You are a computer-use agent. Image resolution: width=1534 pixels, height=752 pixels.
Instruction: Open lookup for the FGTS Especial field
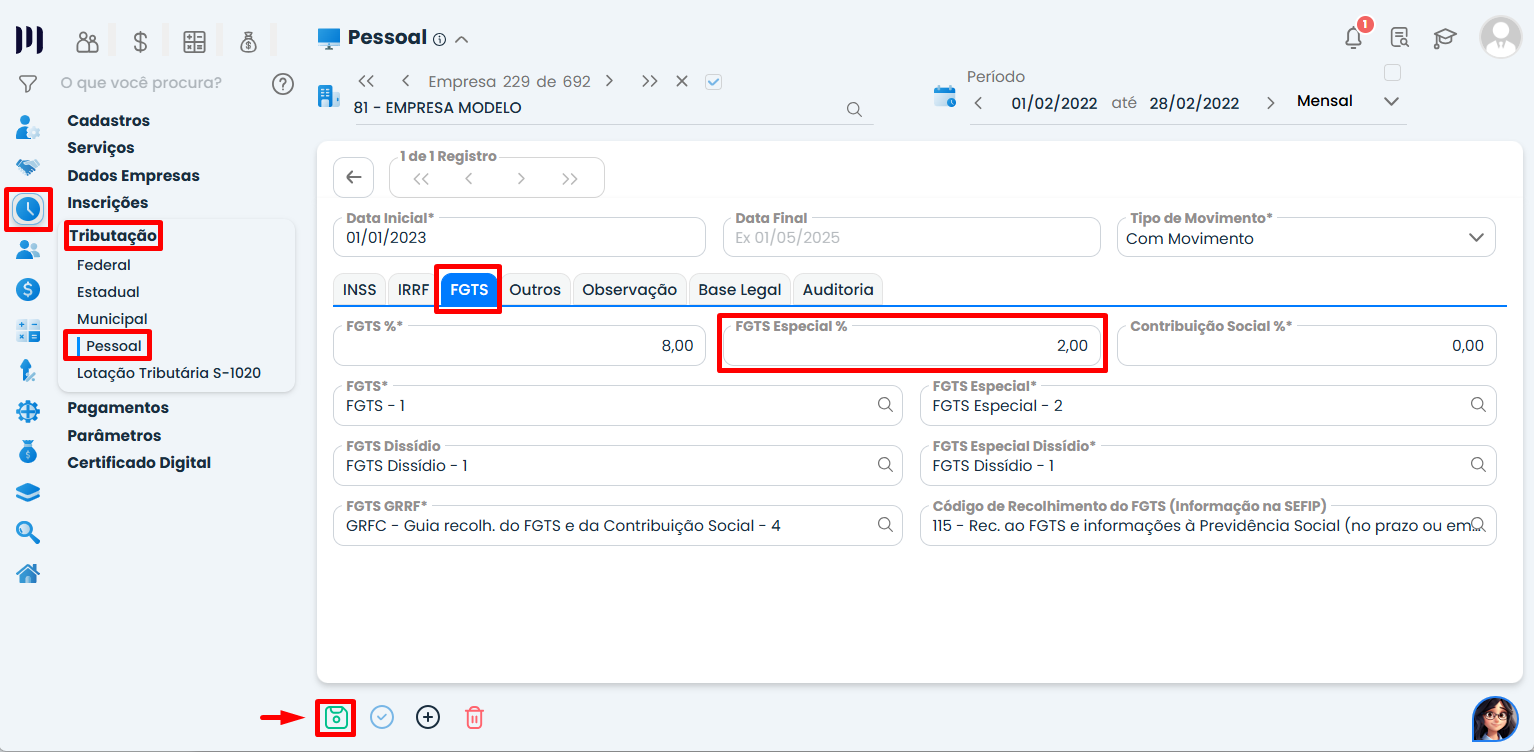(x=1477, y=405)
